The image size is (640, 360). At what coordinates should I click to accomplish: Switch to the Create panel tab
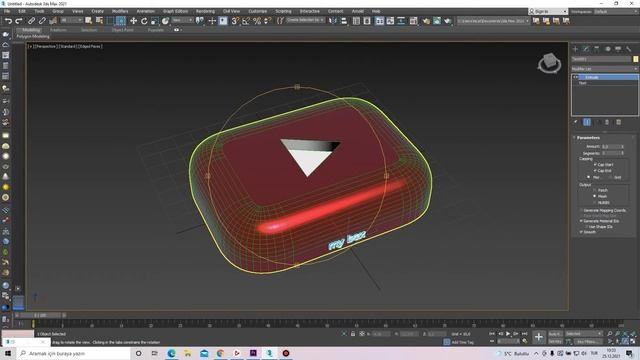576,49
